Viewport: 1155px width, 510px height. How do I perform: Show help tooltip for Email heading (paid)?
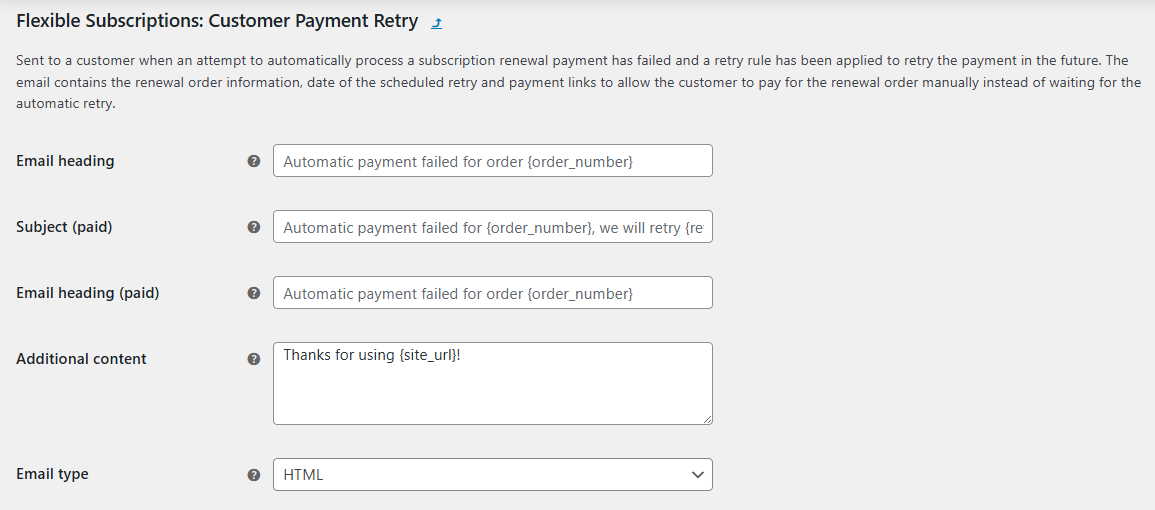[254, 293]
